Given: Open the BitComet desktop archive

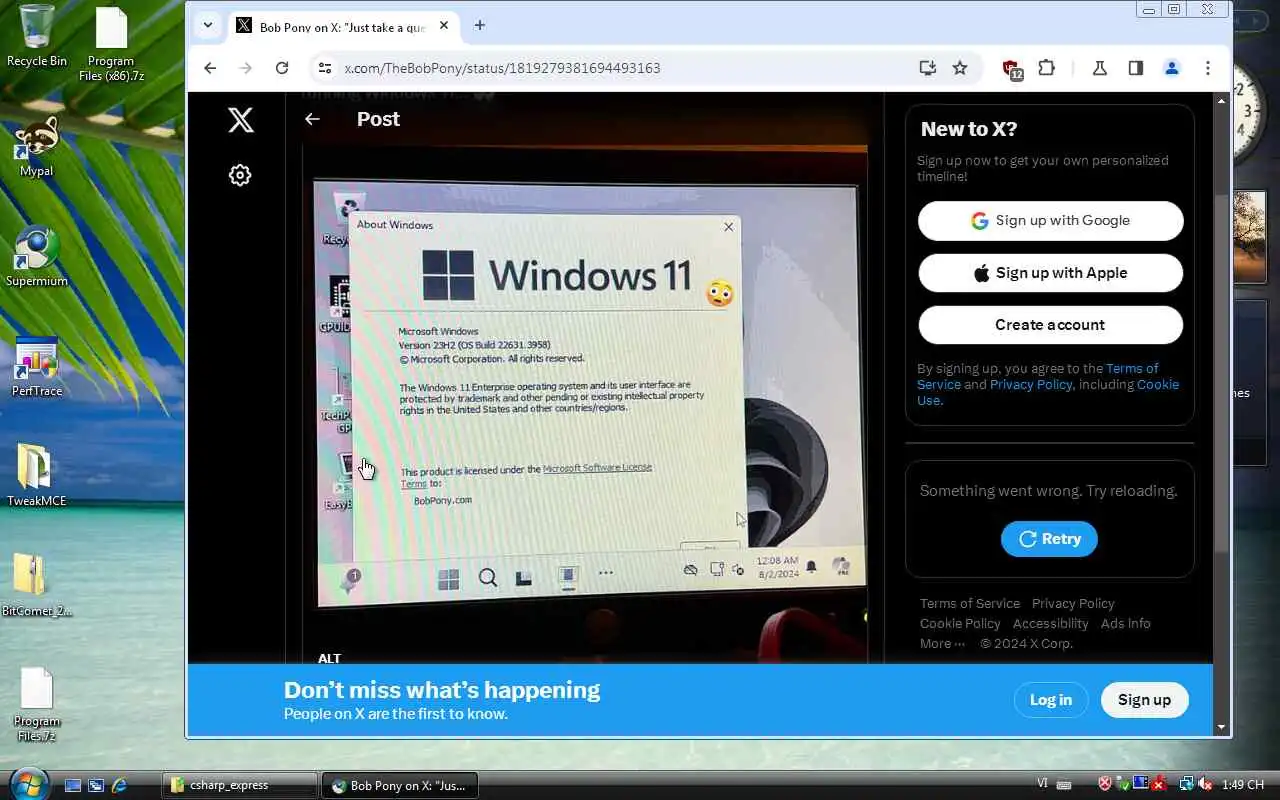Looking at the screenshot, I should point(37,586).
